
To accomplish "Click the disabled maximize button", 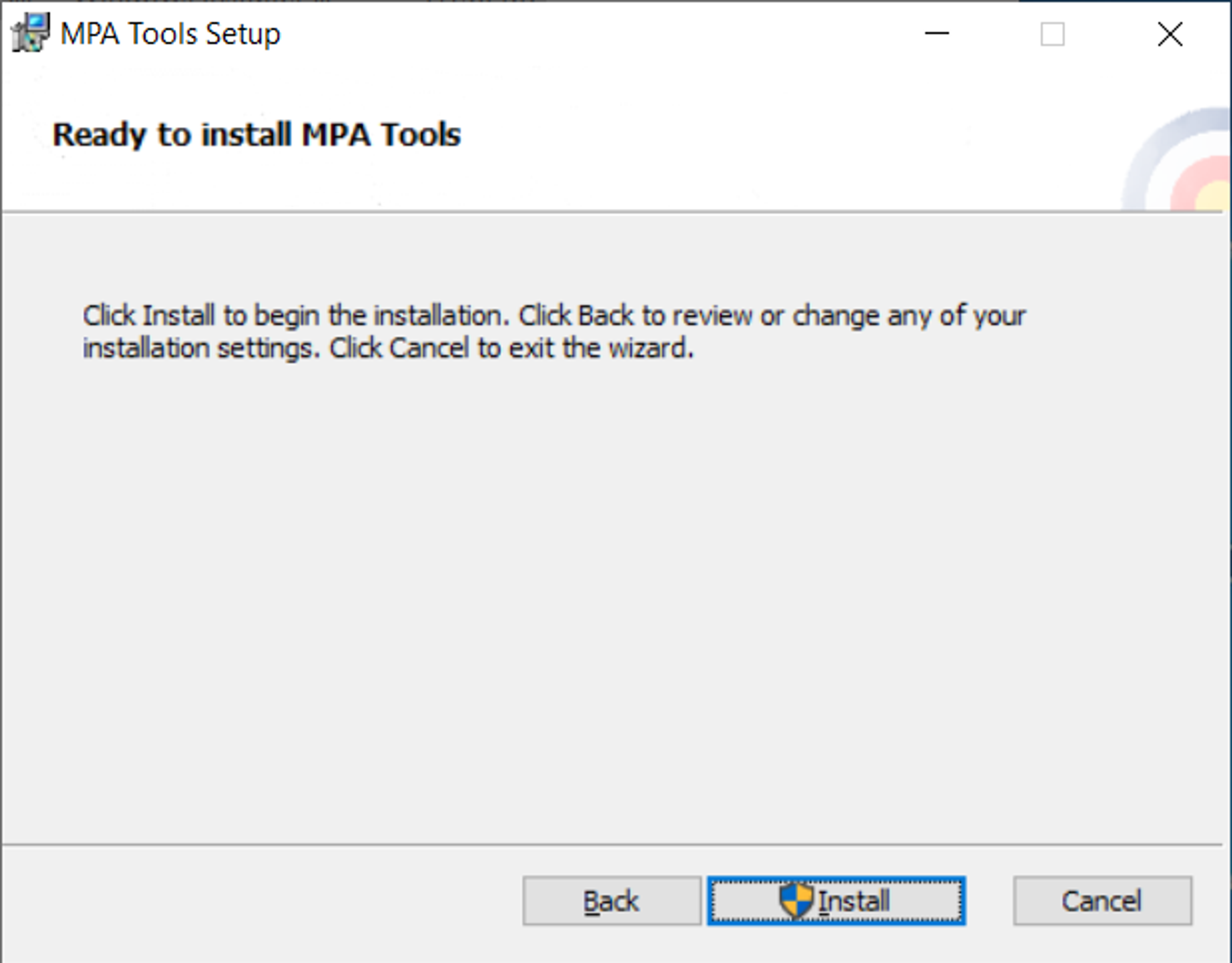I will tap(1053, 34).
